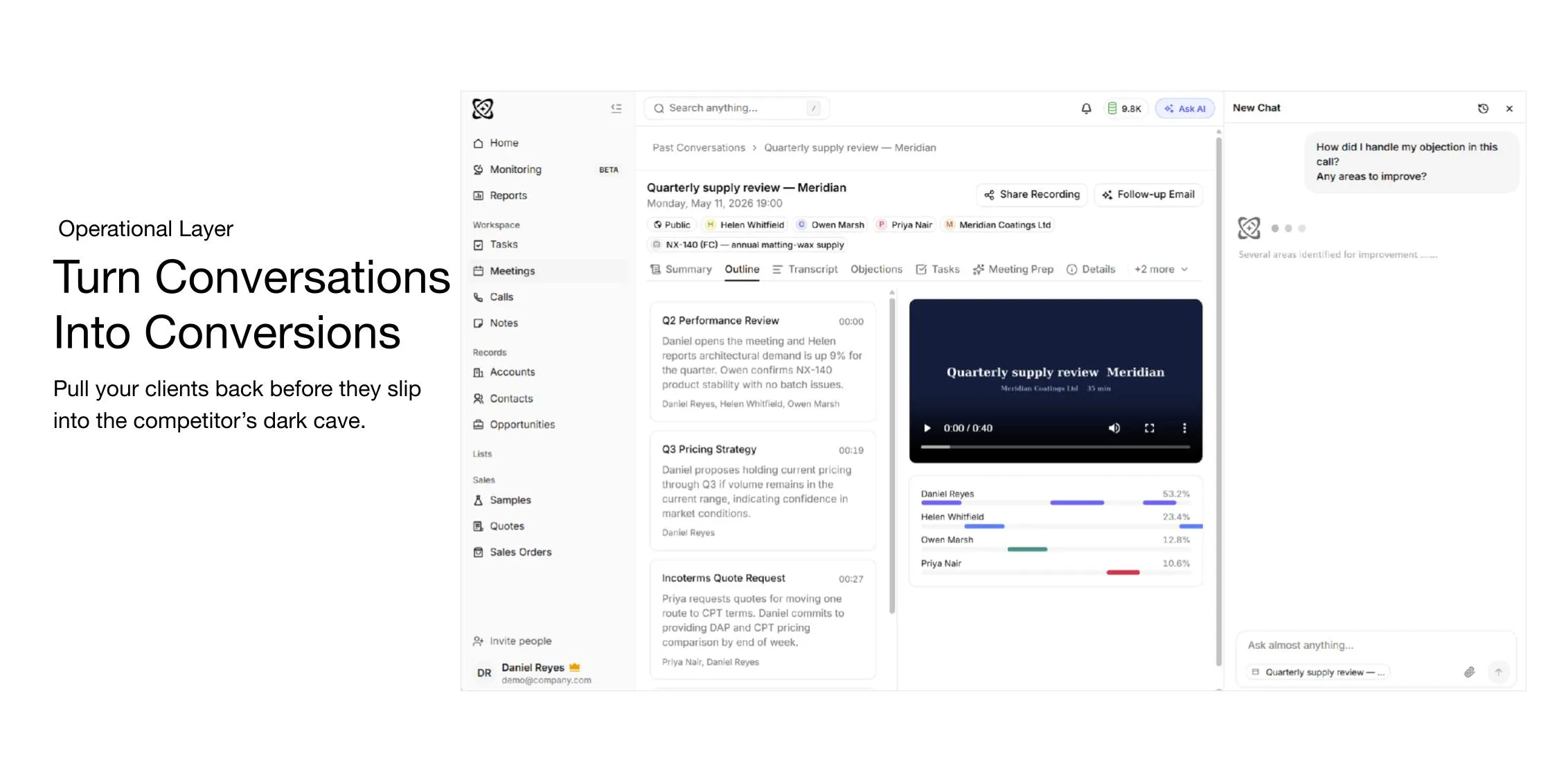
Task: Open Incoterms Quote Request outline card
Action: (x=763, y=619)
